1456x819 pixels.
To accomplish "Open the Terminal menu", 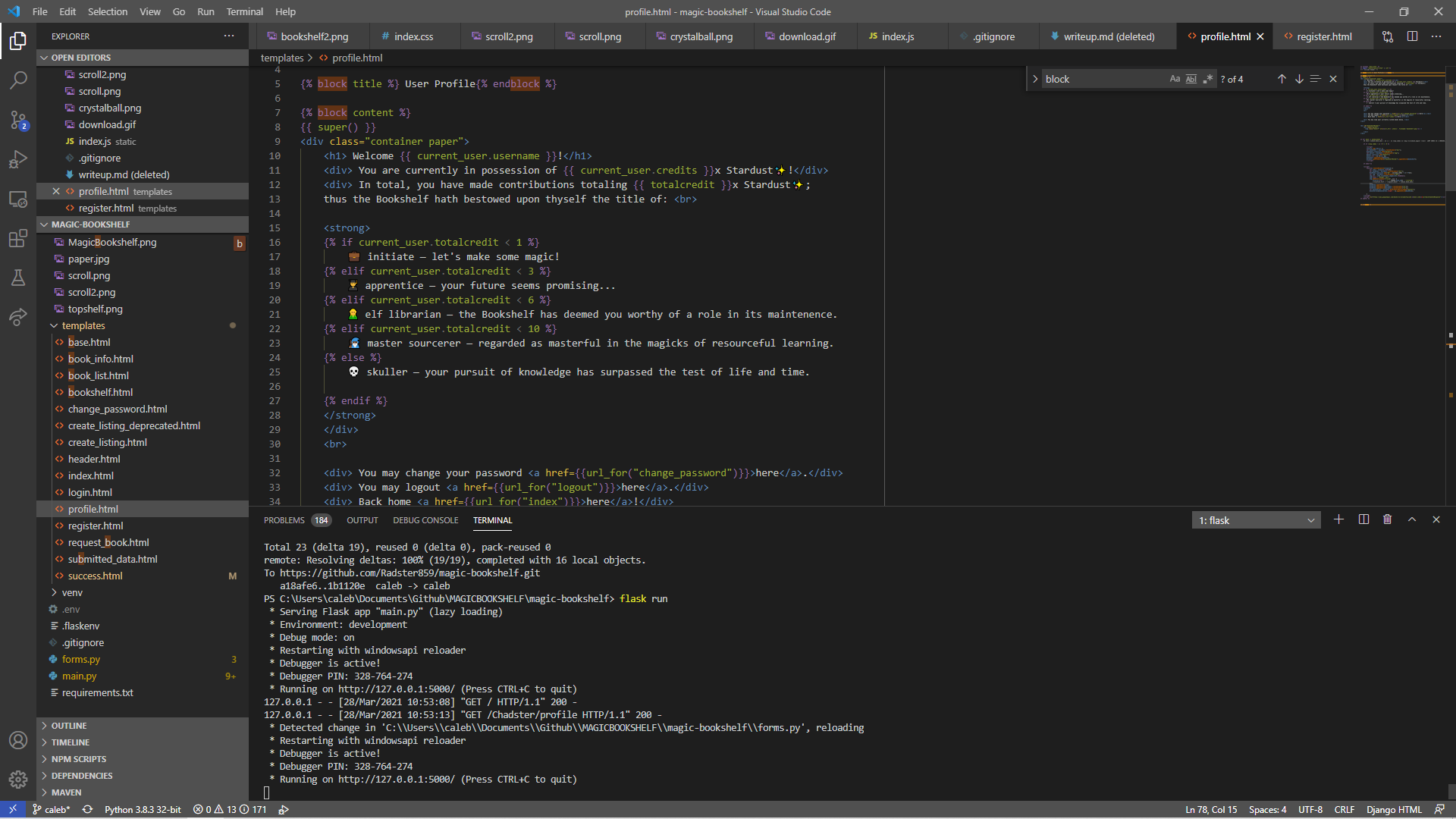I will (x=244, y=11).
